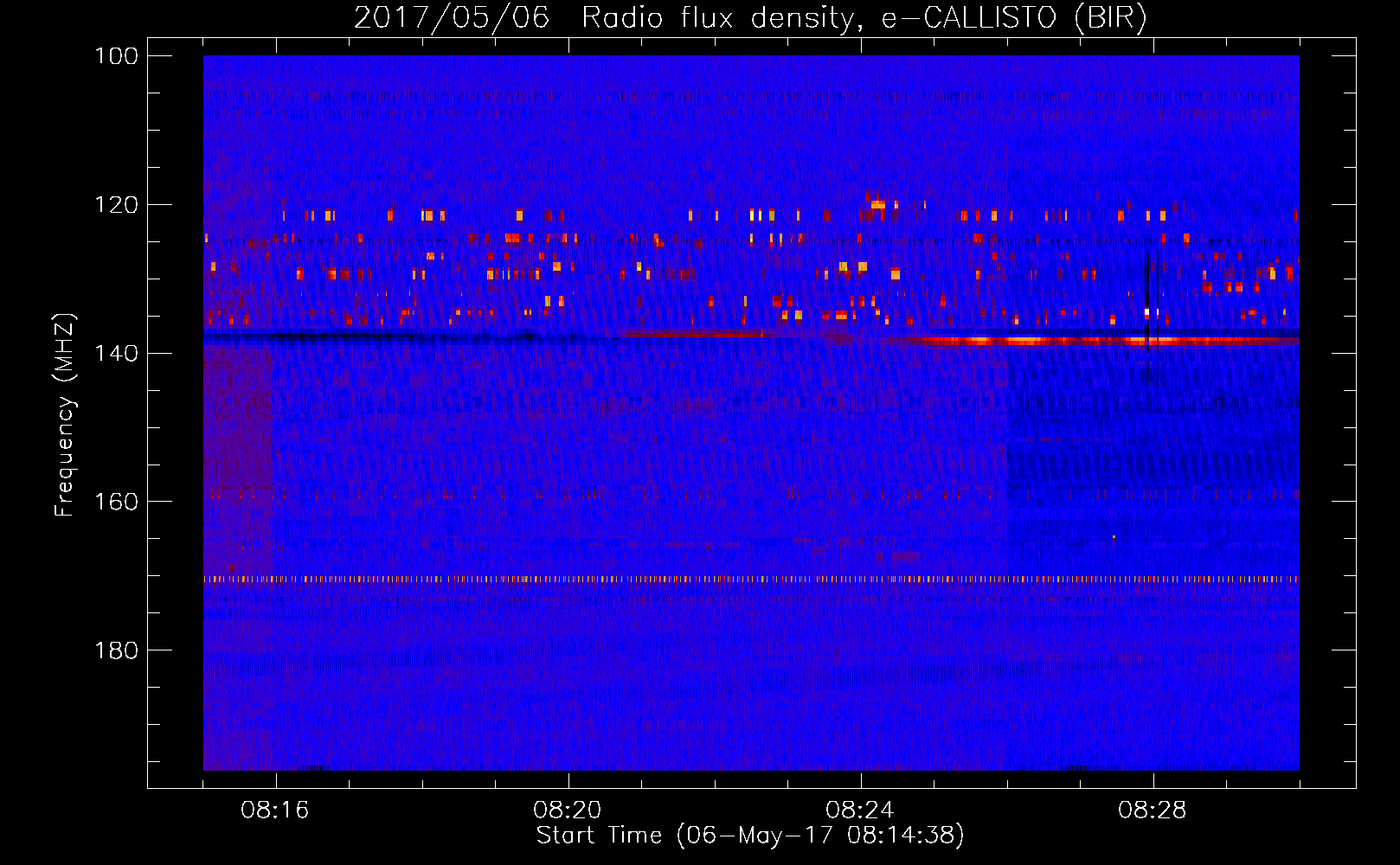The height and width of the screenshot is (865, 1400).
Task: Click the frequency tick label '180'
Action: click(x=117, y=650)
